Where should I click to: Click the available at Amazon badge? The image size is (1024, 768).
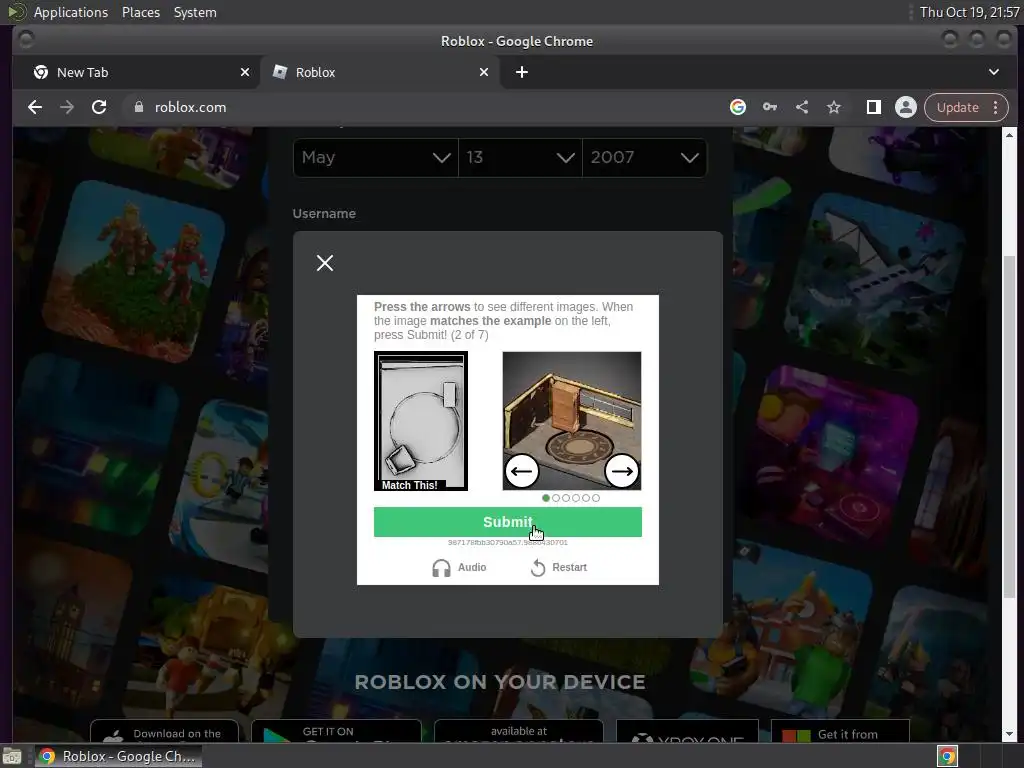point(519,731)
